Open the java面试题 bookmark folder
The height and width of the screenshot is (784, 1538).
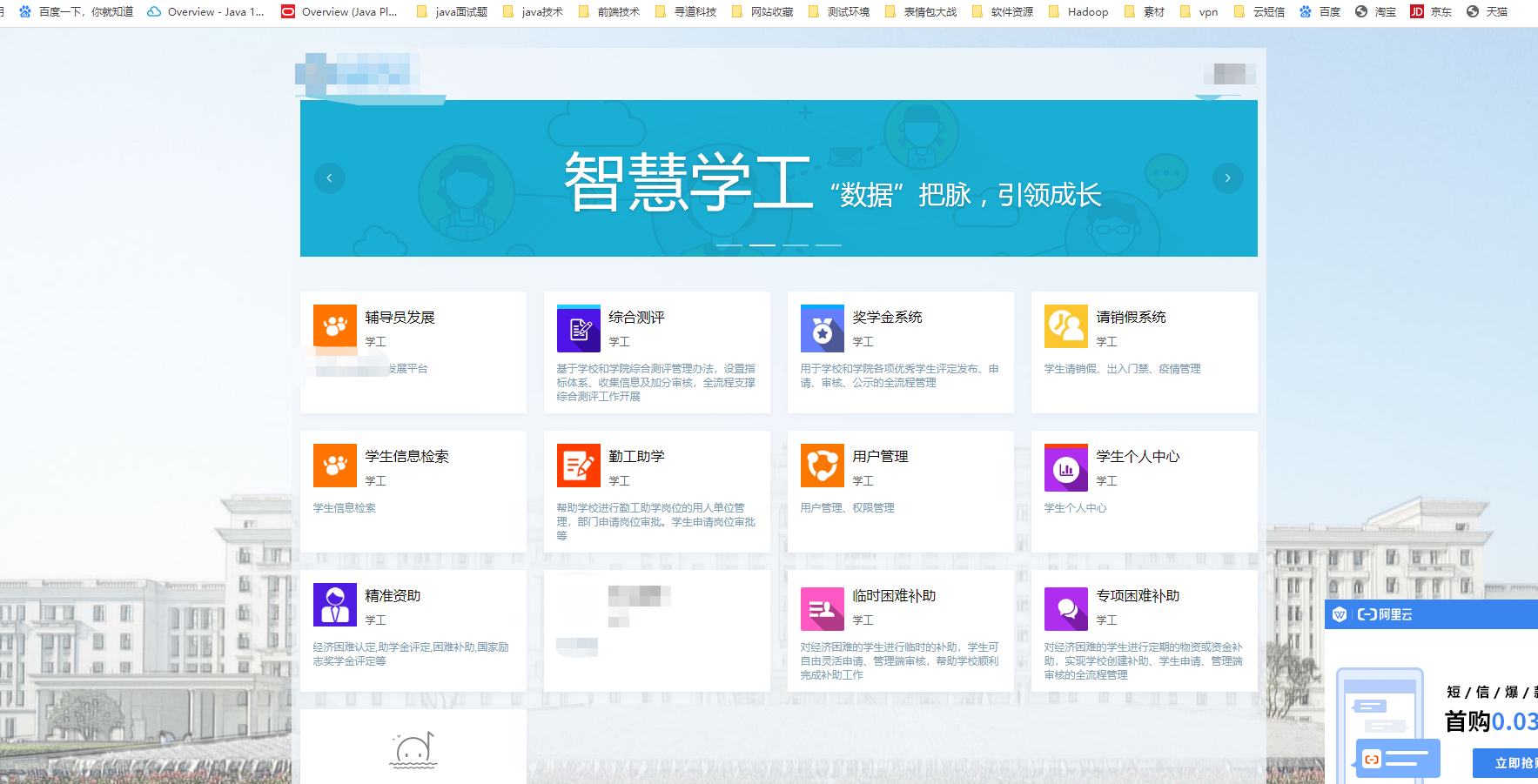pos(452,11)
